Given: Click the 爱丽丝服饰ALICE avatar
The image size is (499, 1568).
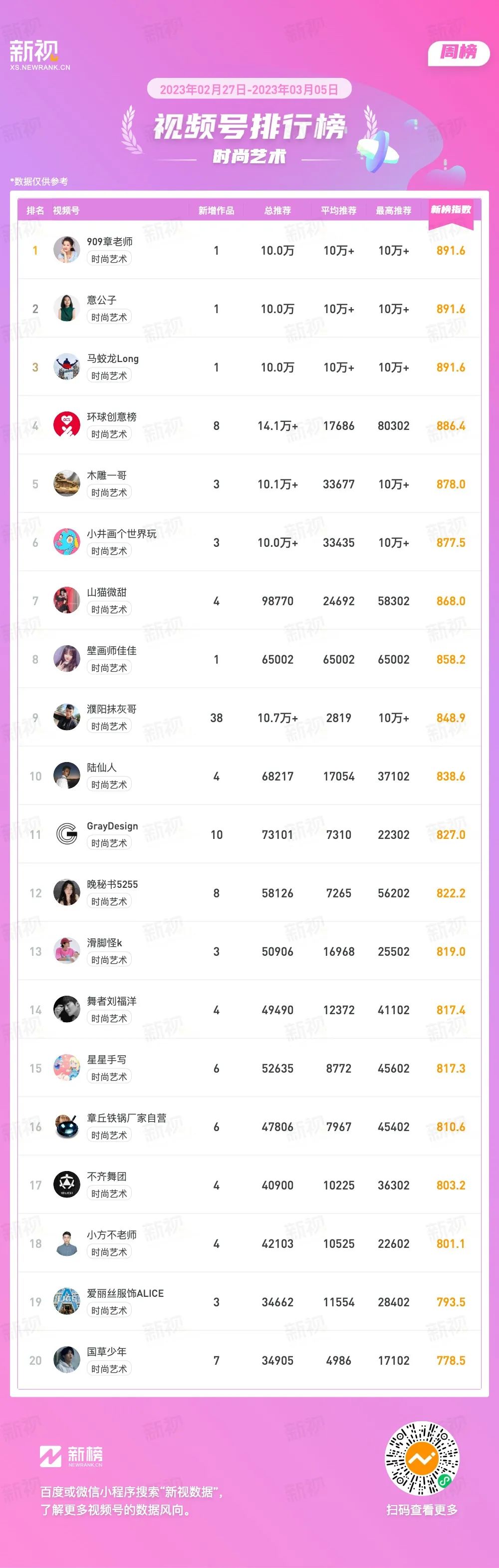Looking at the screenshot, I should 67,1302.
